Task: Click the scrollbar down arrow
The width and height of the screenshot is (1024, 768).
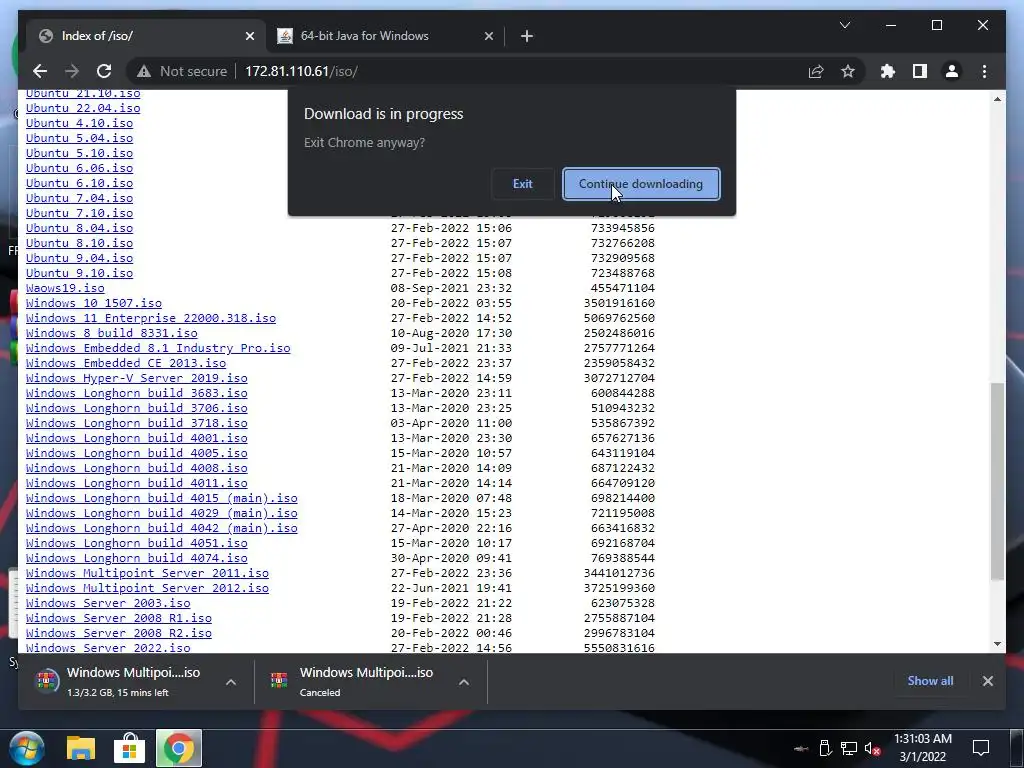Action: (997, 644)
